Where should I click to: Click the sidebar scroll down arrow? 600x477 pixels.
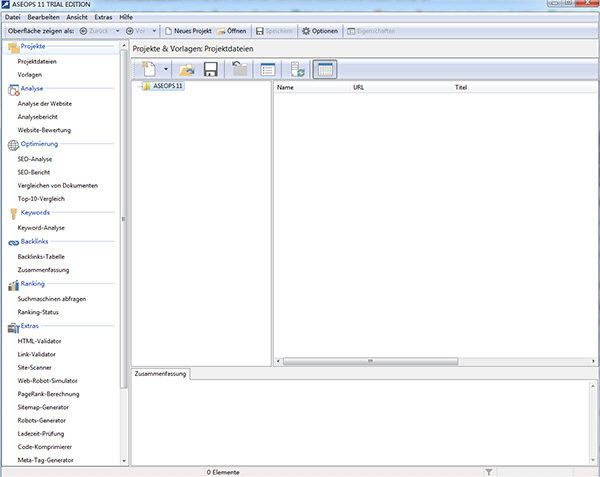[x=124, y=461]
